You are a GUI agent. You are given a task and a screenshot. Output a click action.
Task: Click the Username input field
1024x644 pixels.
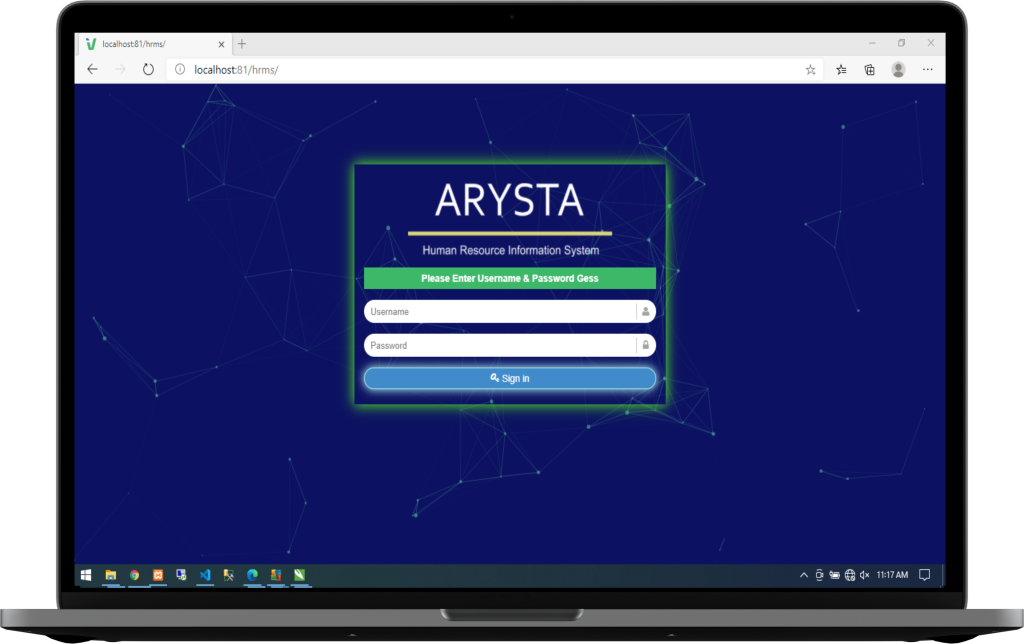tap(509, 312)
